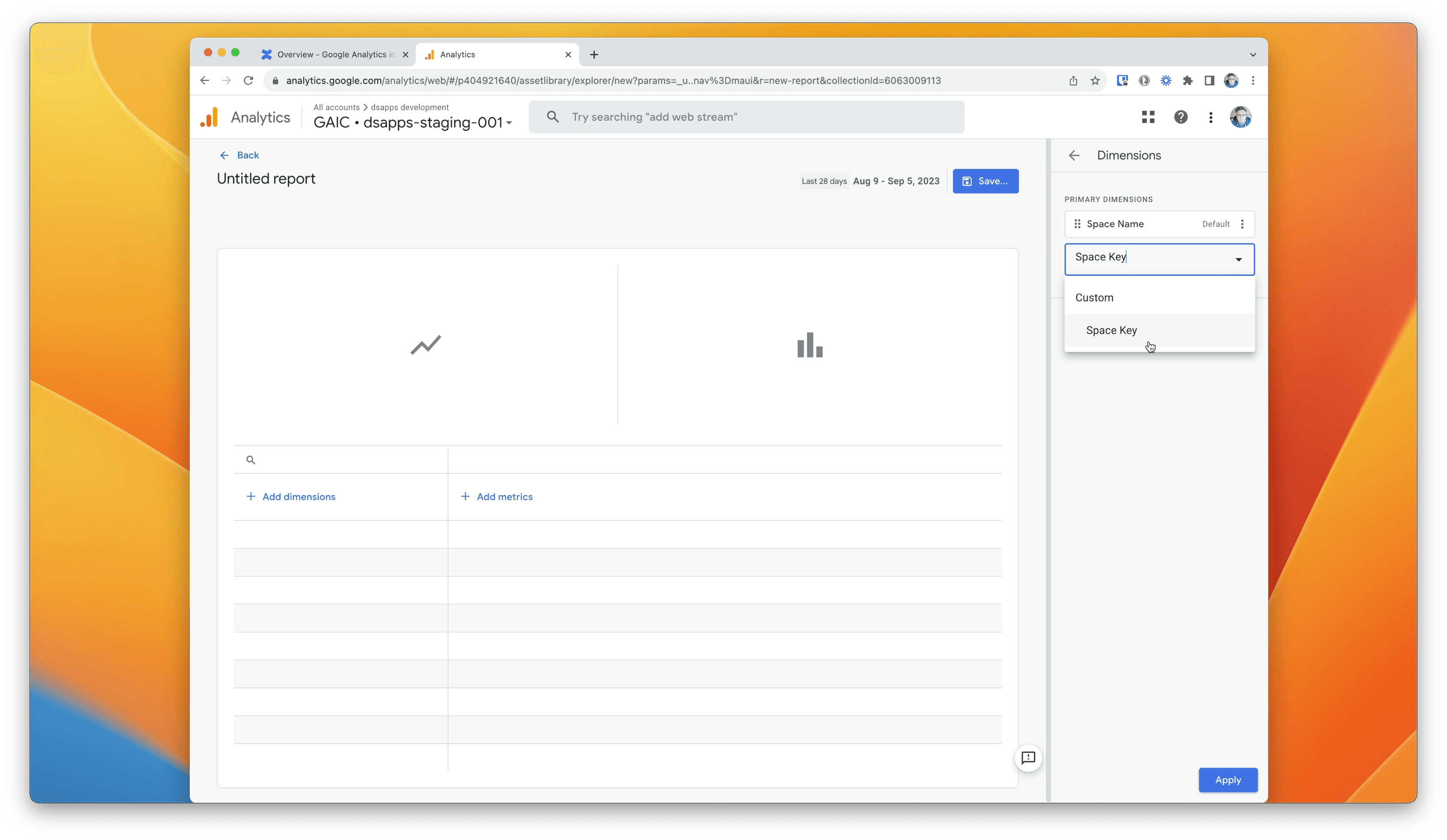This screenshot has width=1447, height=840.
Task: Open the Space Key dimension dropdown arrow
Action: pos(1239,260)
